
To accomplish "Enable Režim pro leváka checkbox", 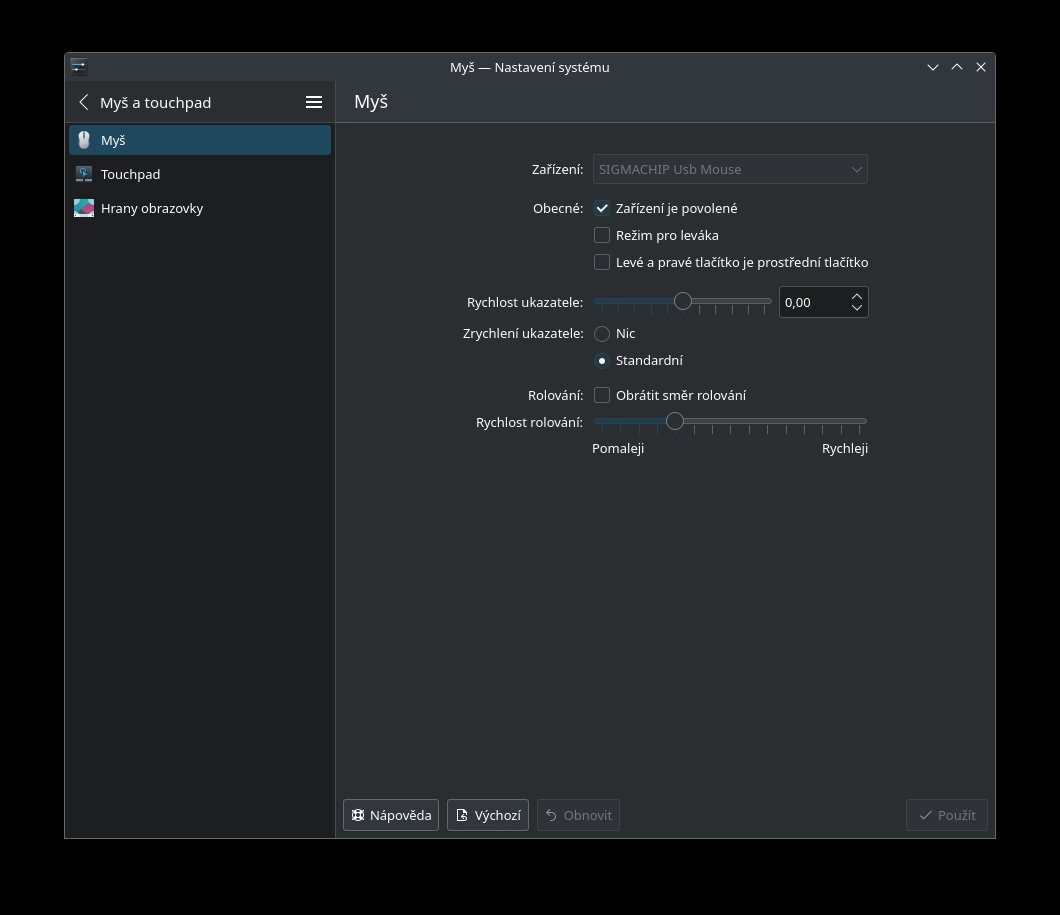I will pos(602,235).
